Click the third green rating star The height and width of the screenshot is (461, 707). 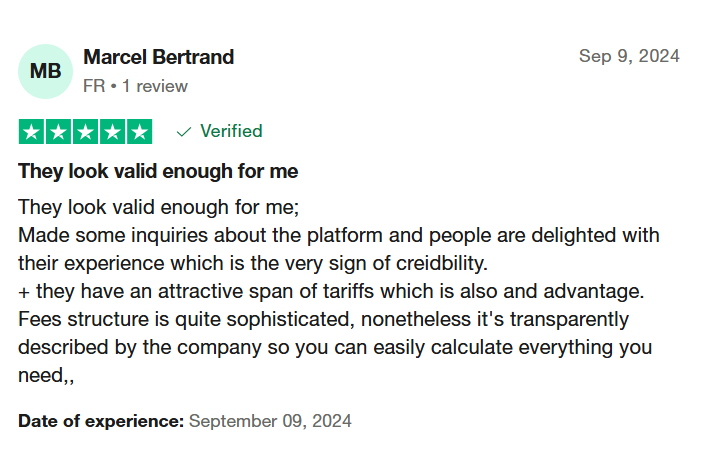click(x=85, y=132)
